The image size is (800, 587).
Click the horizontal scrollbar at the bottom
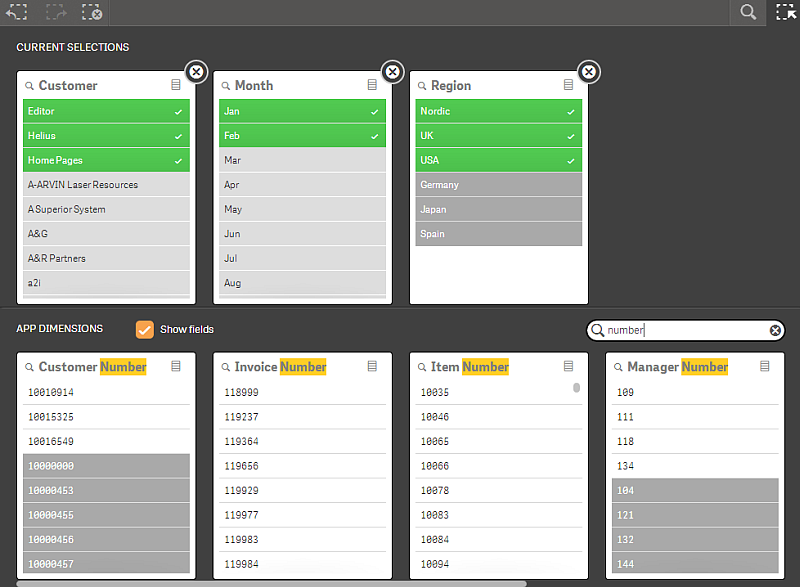(x=270, y=583)
